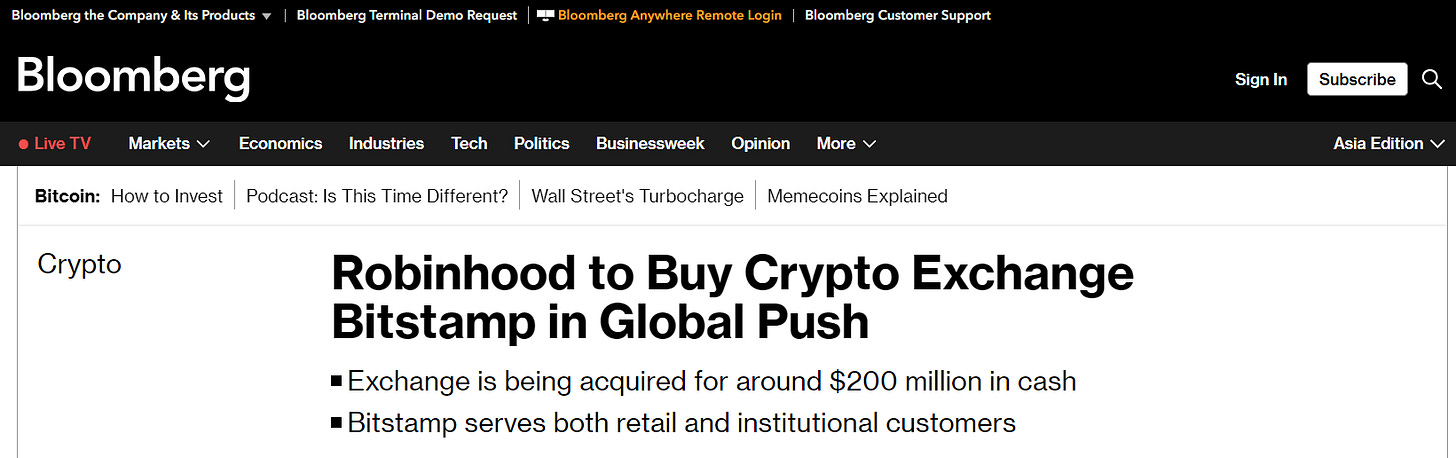
Task: Go to the Opinion section
Action: pos(760,144)
